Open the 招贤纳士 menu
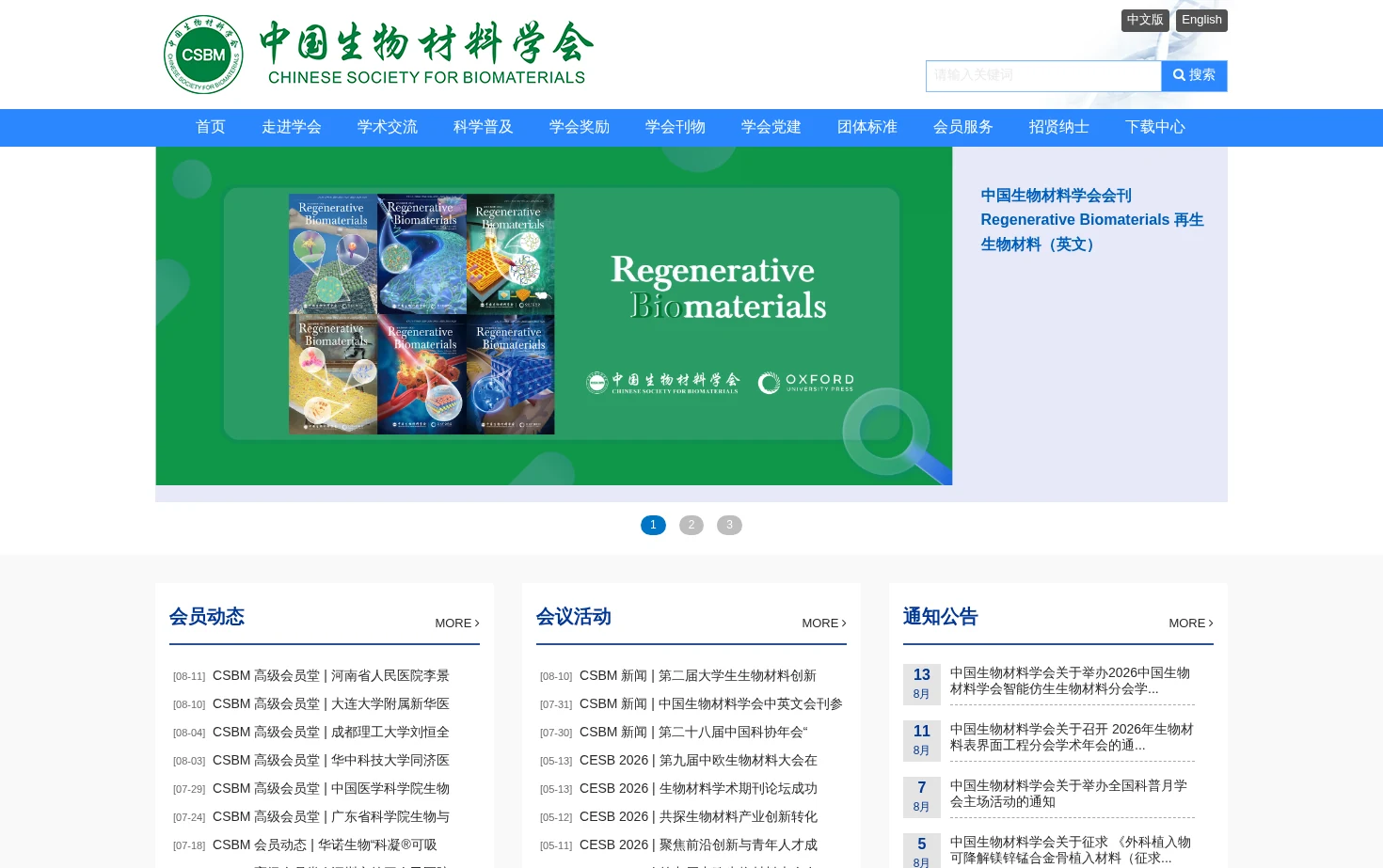Viewport: 1383px width, 868px height. point(1059,127)
